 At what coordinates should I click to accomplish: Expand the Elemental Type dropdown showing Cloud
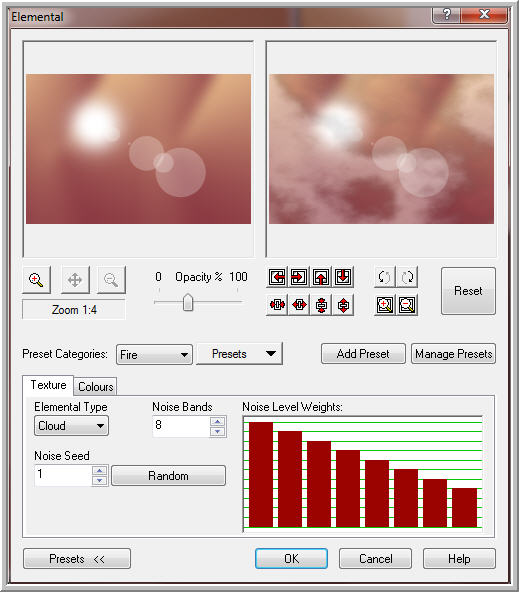pos(71,426)
